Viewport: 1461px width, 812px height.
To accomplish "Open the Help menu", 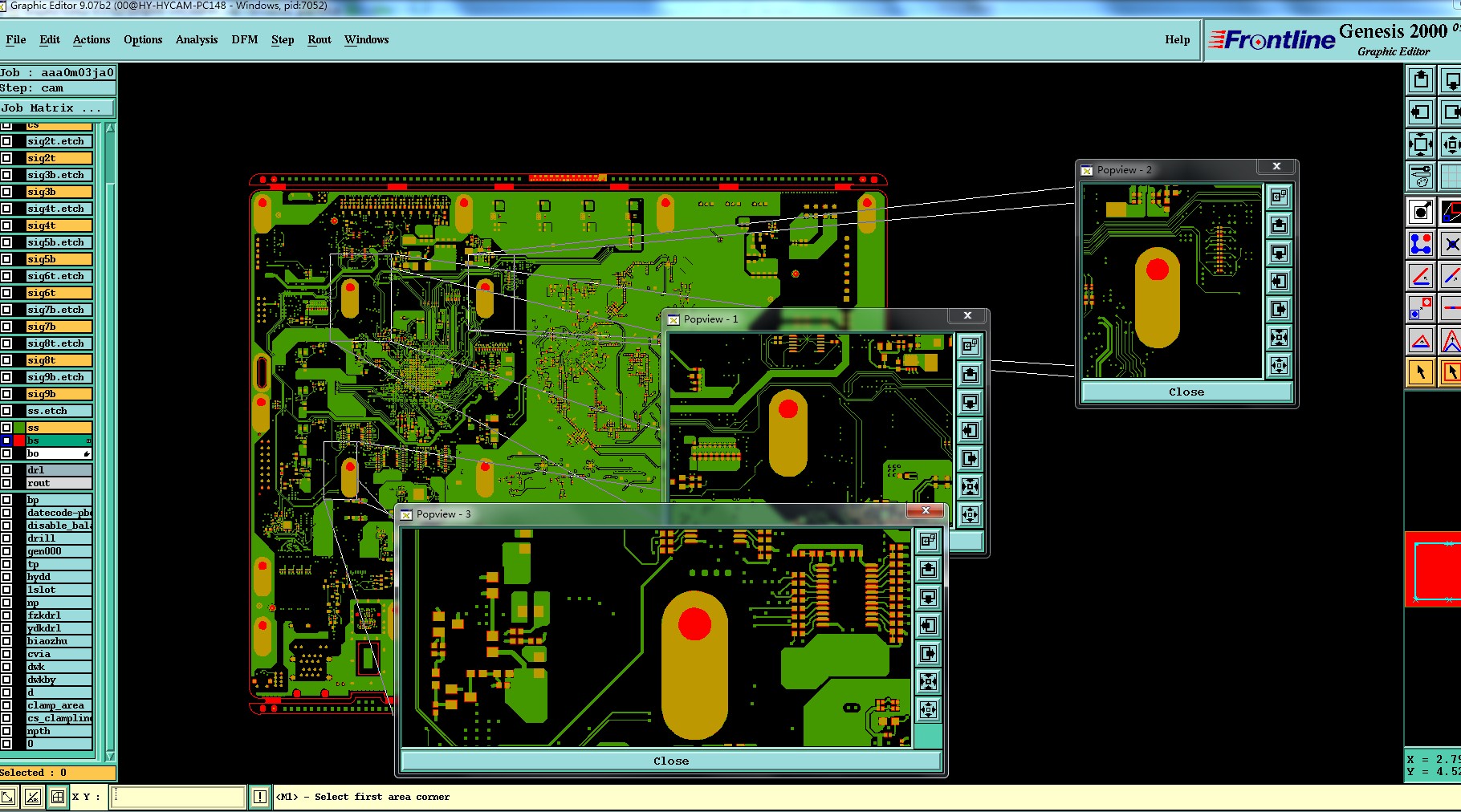I will pos(1178,39).
